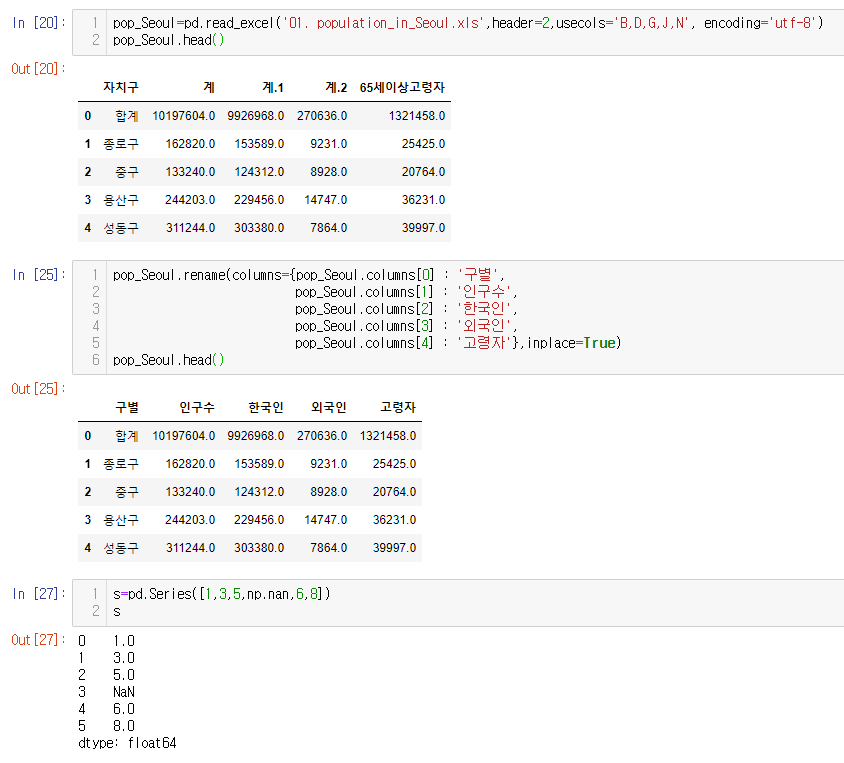
Task: Click the 구별 column header in Out[25]
Action: coord(127,408)
